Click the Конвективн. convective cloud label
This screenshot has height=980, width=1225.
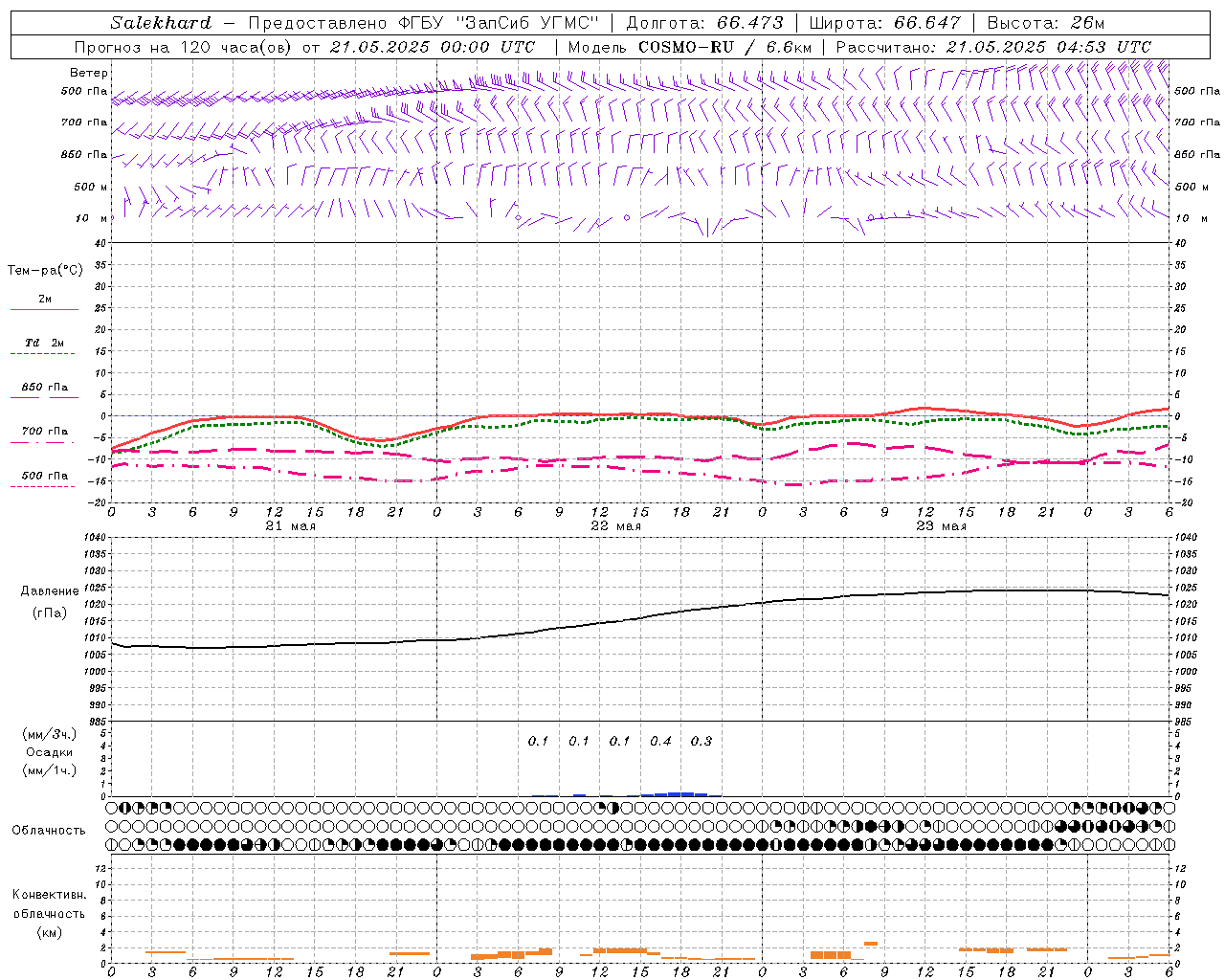tap(50, 895)
